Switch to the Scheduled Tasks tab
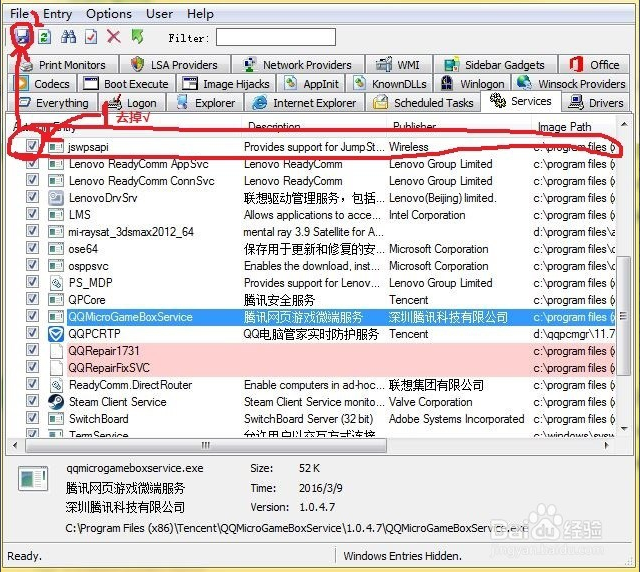The height and width of the screenshot is (572, 640). (x=423, y=102)
